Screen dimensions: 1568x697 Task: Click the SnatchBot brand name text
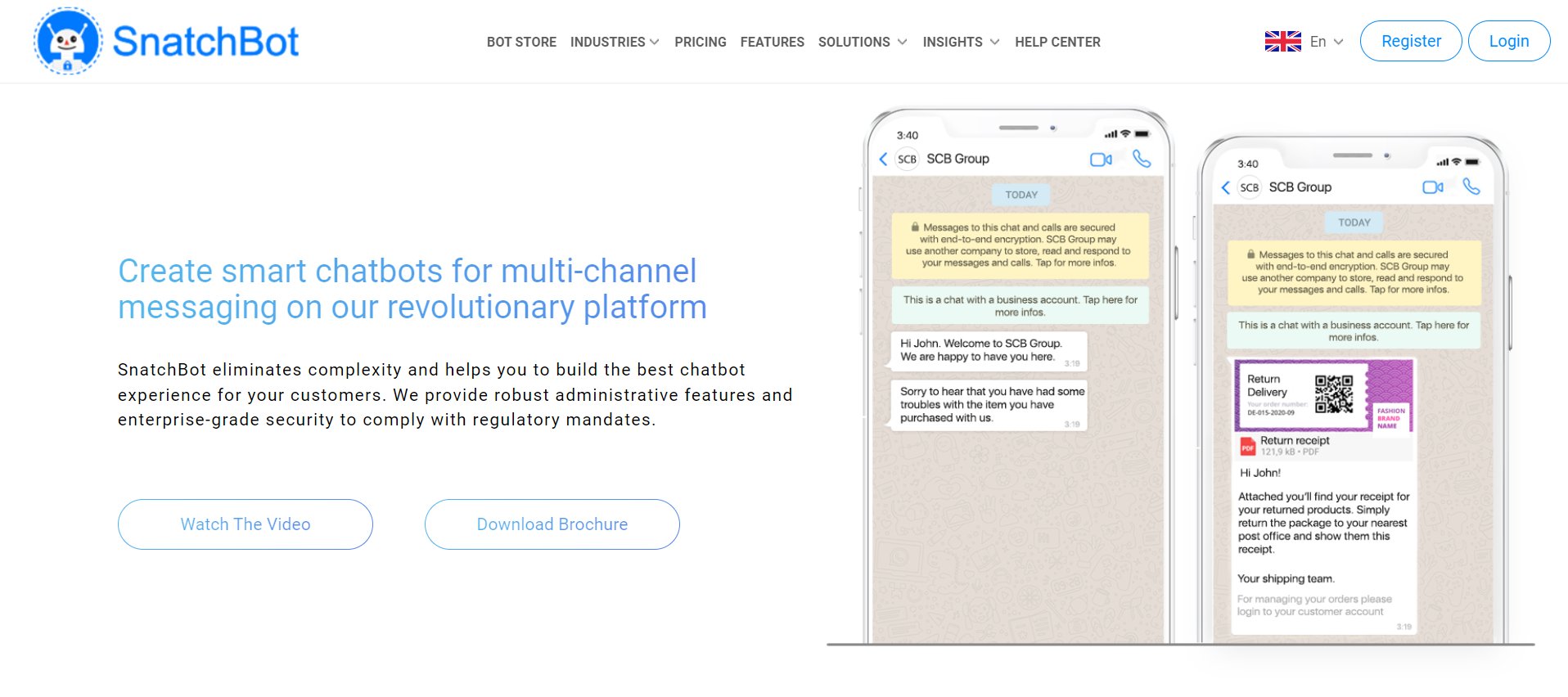[x=205, y=41]
